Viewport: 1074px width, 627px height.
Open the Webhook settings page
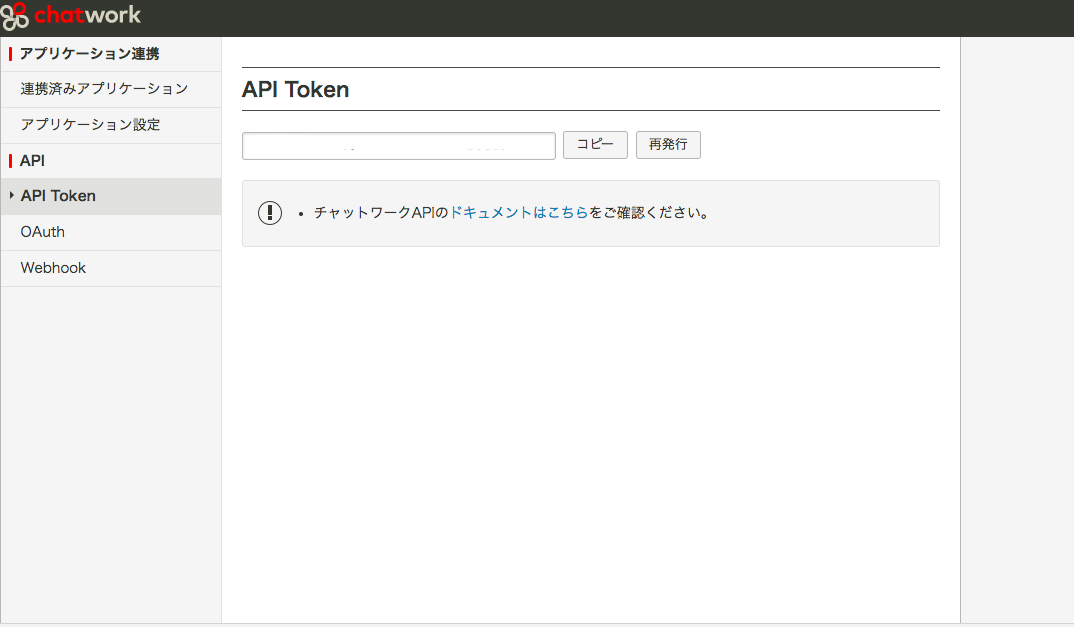click(53, 268)
